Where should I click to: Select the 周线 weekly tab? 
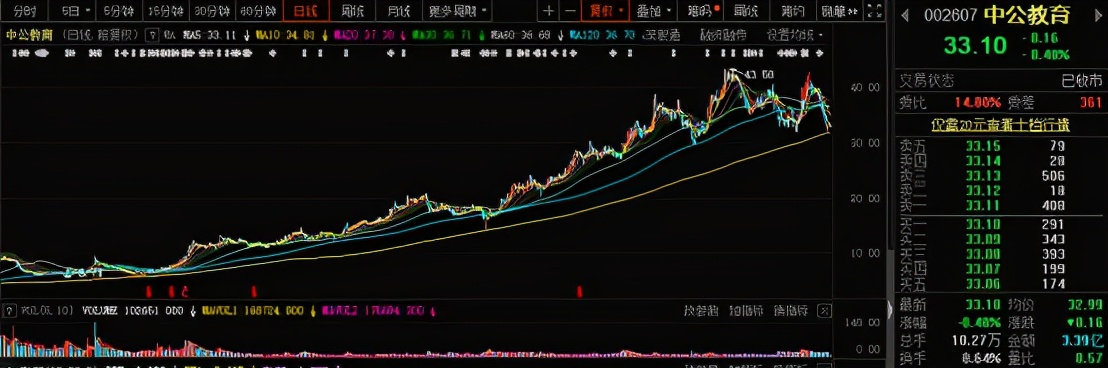point(353,11)
